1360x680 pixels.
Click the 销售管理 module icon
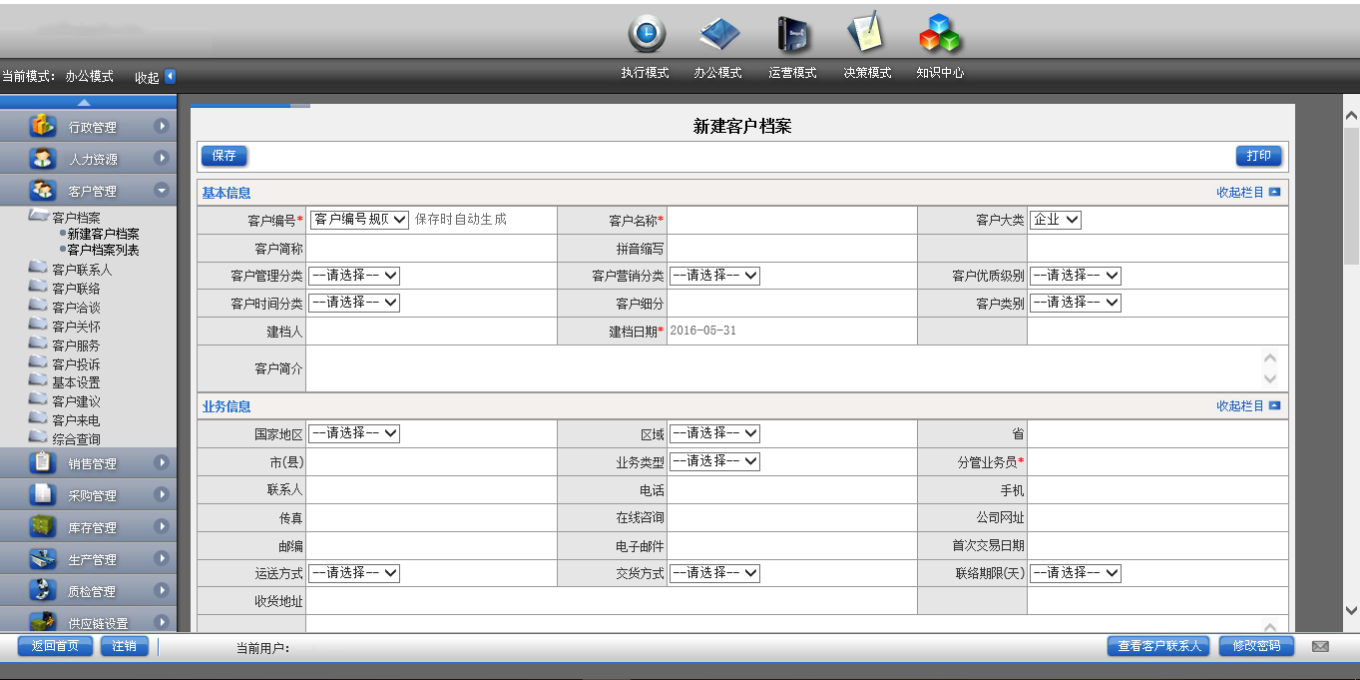42,463
